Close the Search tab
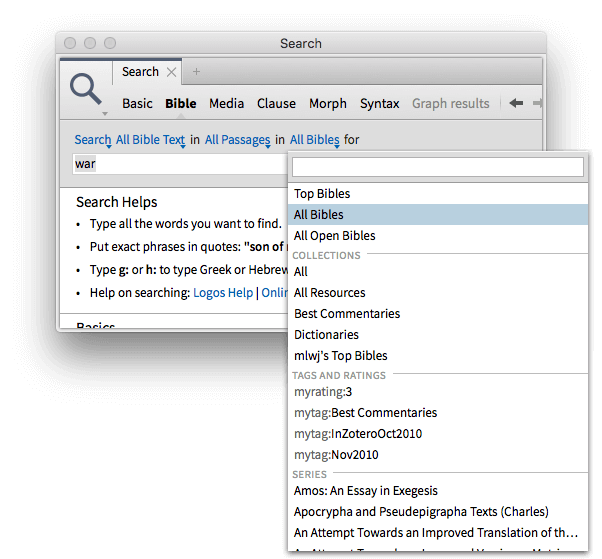The width and height of the screenshot is (602, 559). coord(171,72)
